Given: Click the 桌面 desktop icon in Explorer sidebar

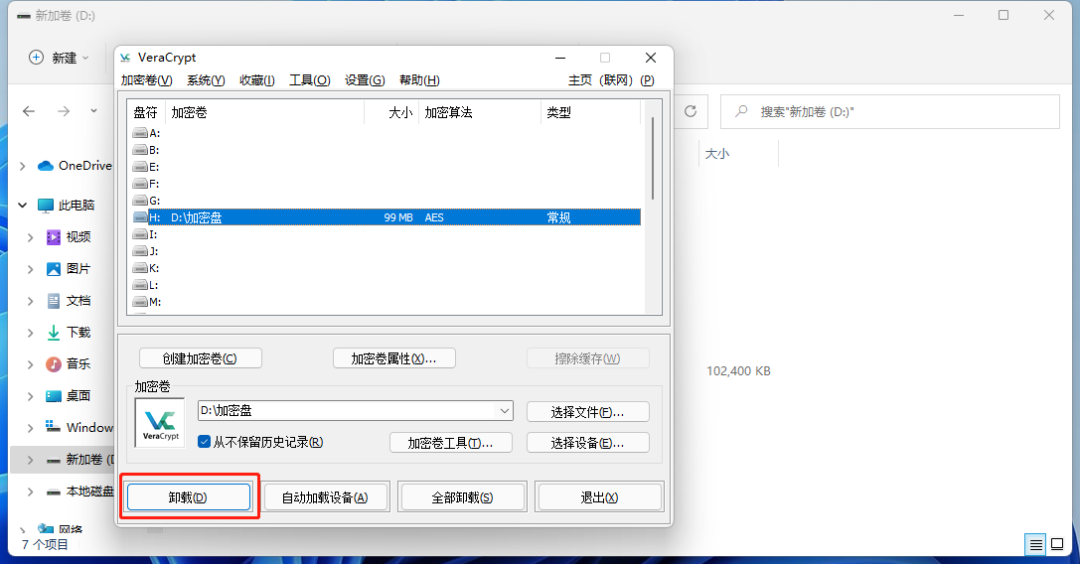Looking at the screenshot, I should point(53,396).
